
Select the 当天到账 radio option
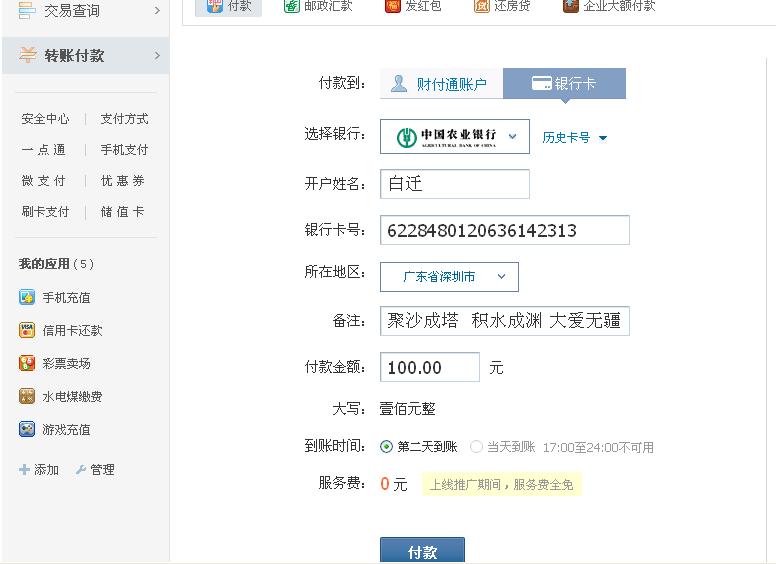coord(476,447)
